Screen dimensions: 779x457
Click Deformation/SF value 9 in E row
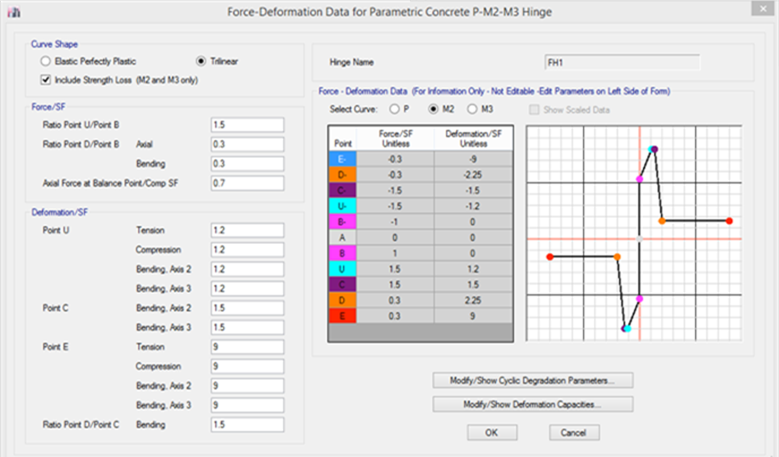tap(473, 316)
